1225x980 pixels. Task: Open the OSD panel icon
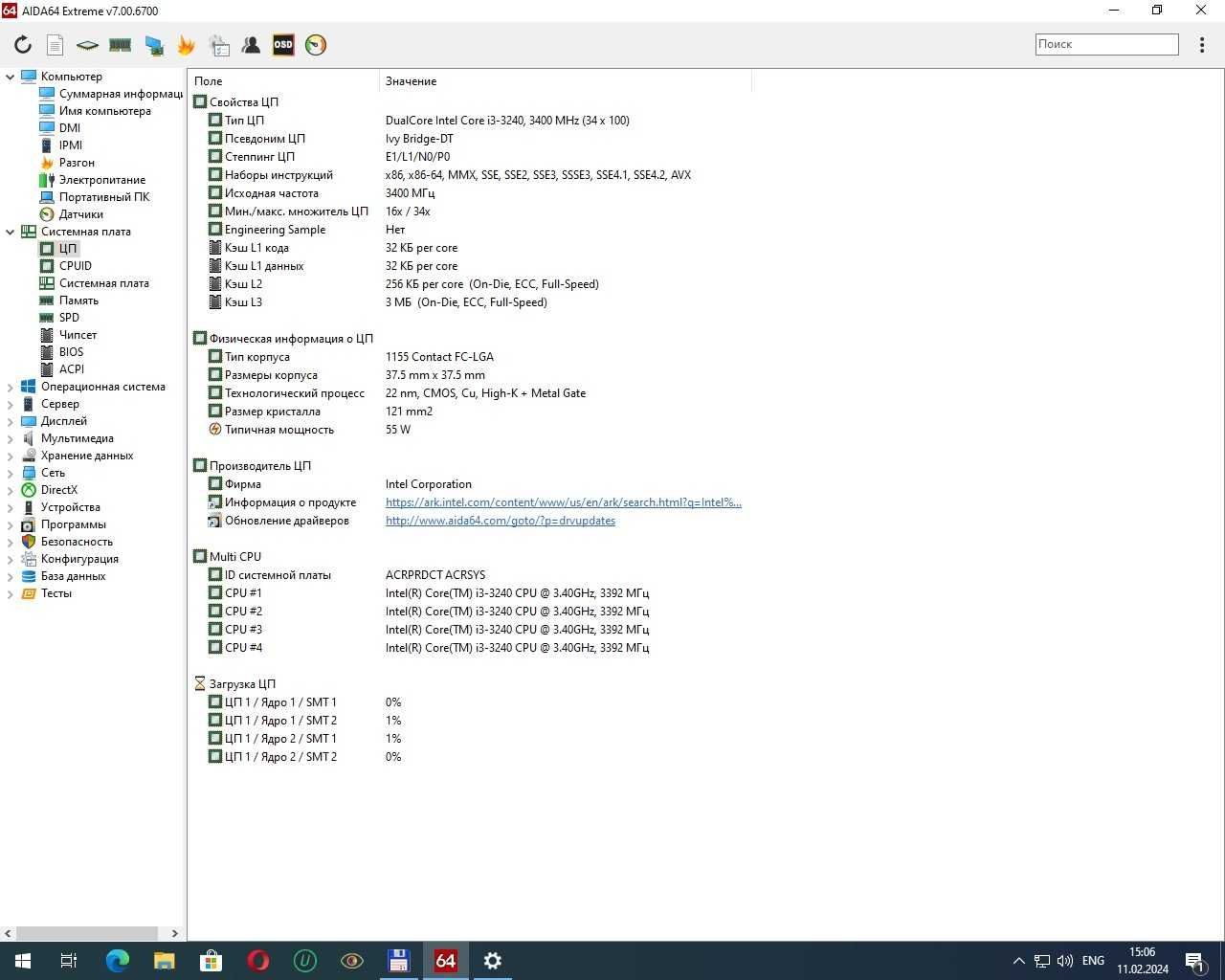283,45
